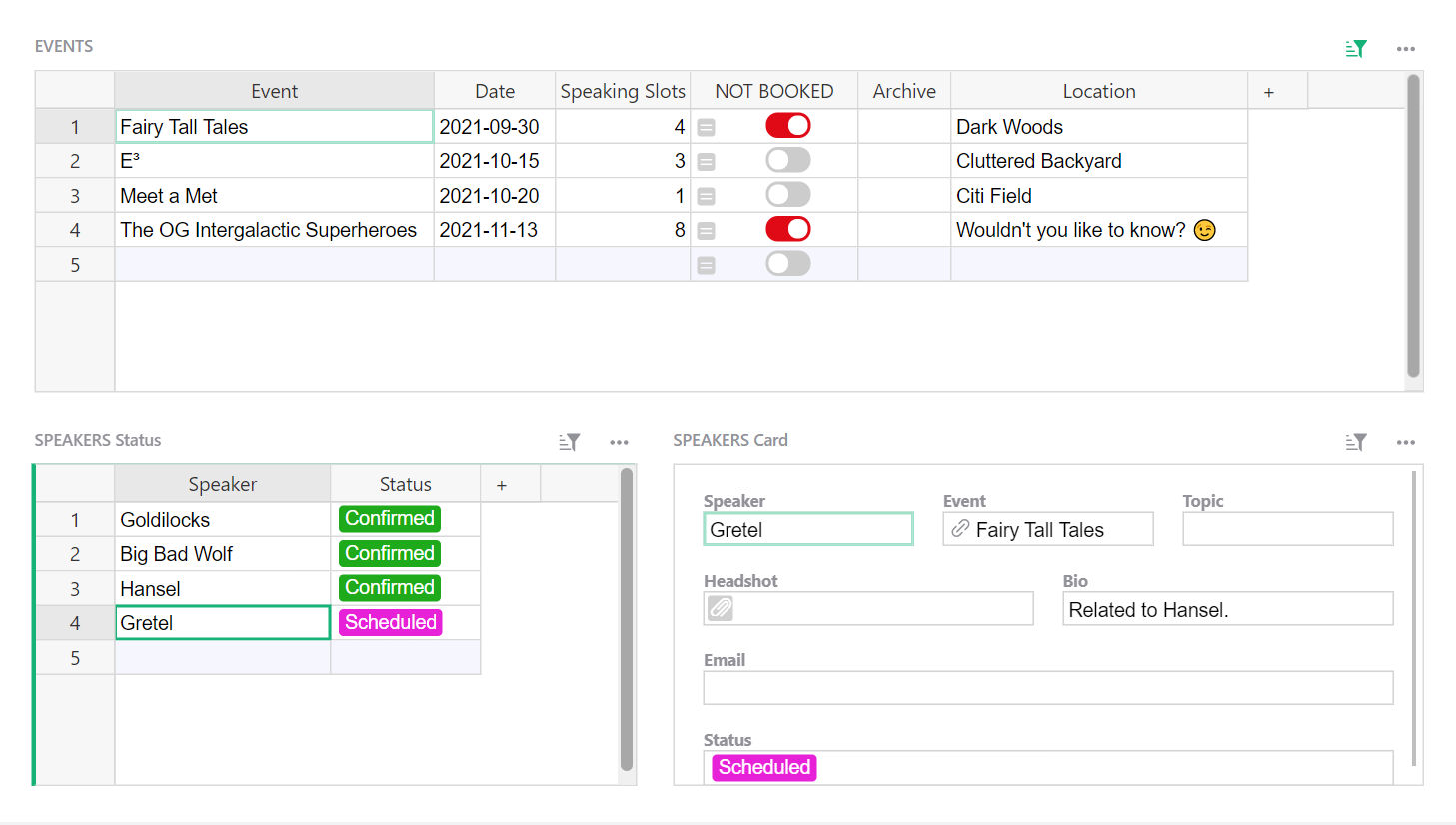Open Goldilocks' Confirmed status choice selector
Viewport: 1456px width, 825px height.
[x=390, y=518]
